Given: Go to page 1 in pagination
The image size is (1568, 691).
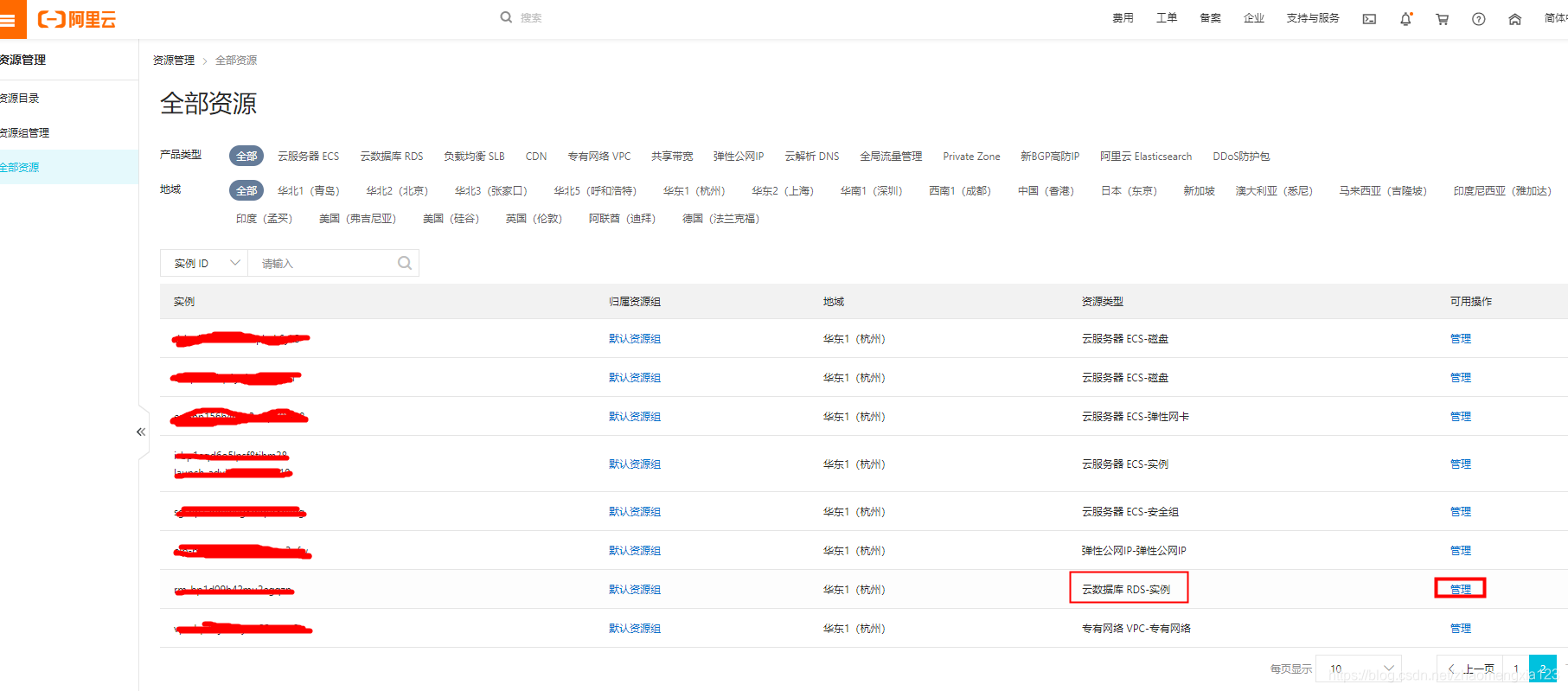Looking at the screenshot, I should pos(1516,669).
